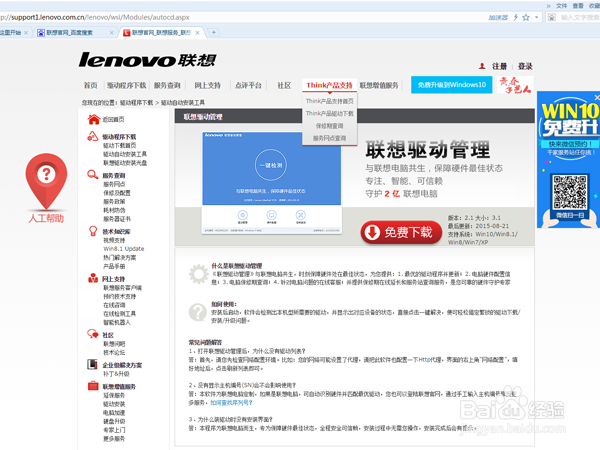Open the 查看 browser menu
The width and height of the screenshot is (600, 450).
(x=578, y=6)
